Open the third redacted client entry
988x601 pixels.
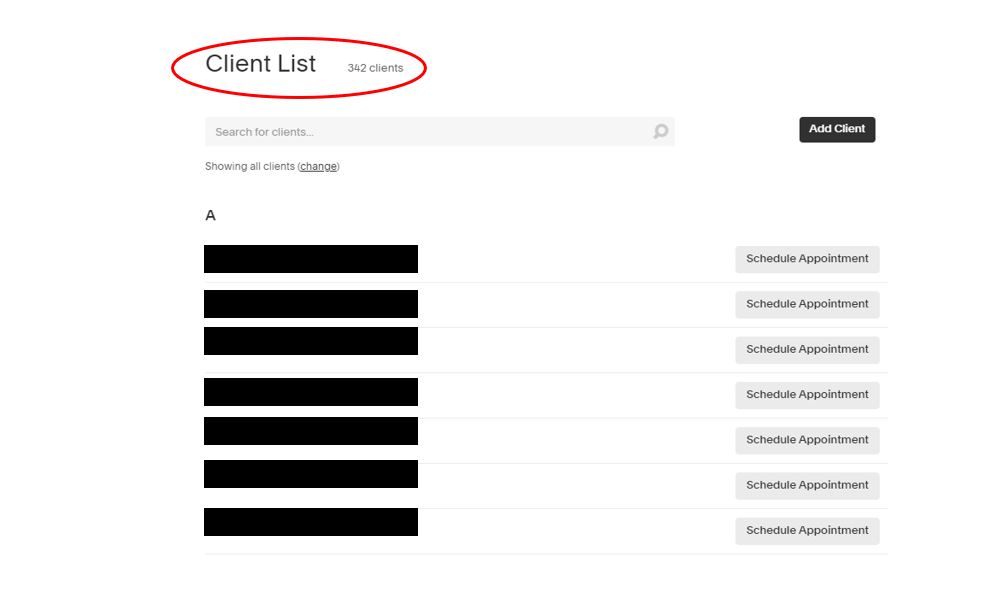point(311,341)
